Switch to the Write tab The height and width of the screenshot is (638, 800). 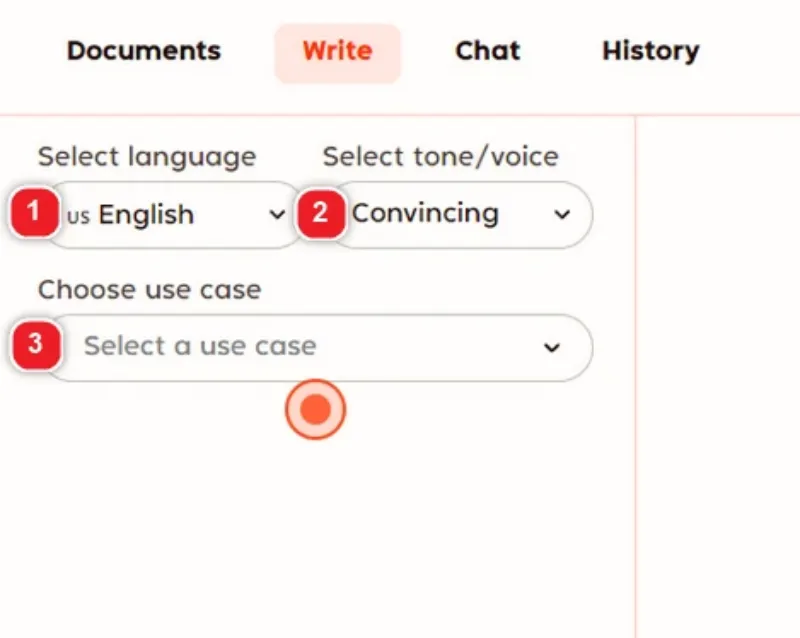click(x=338, y=53)
